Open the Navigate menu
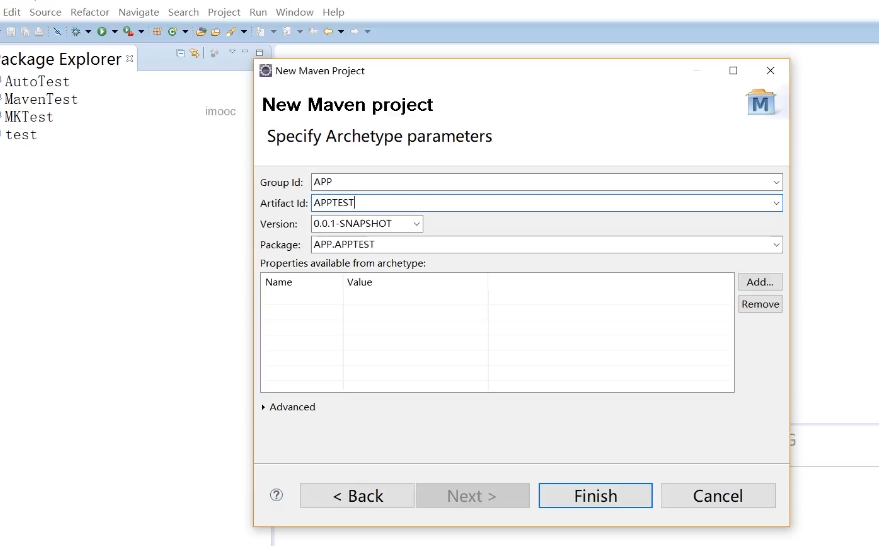Viewport: 879px width, 546px height. click(x=138, y=12)
